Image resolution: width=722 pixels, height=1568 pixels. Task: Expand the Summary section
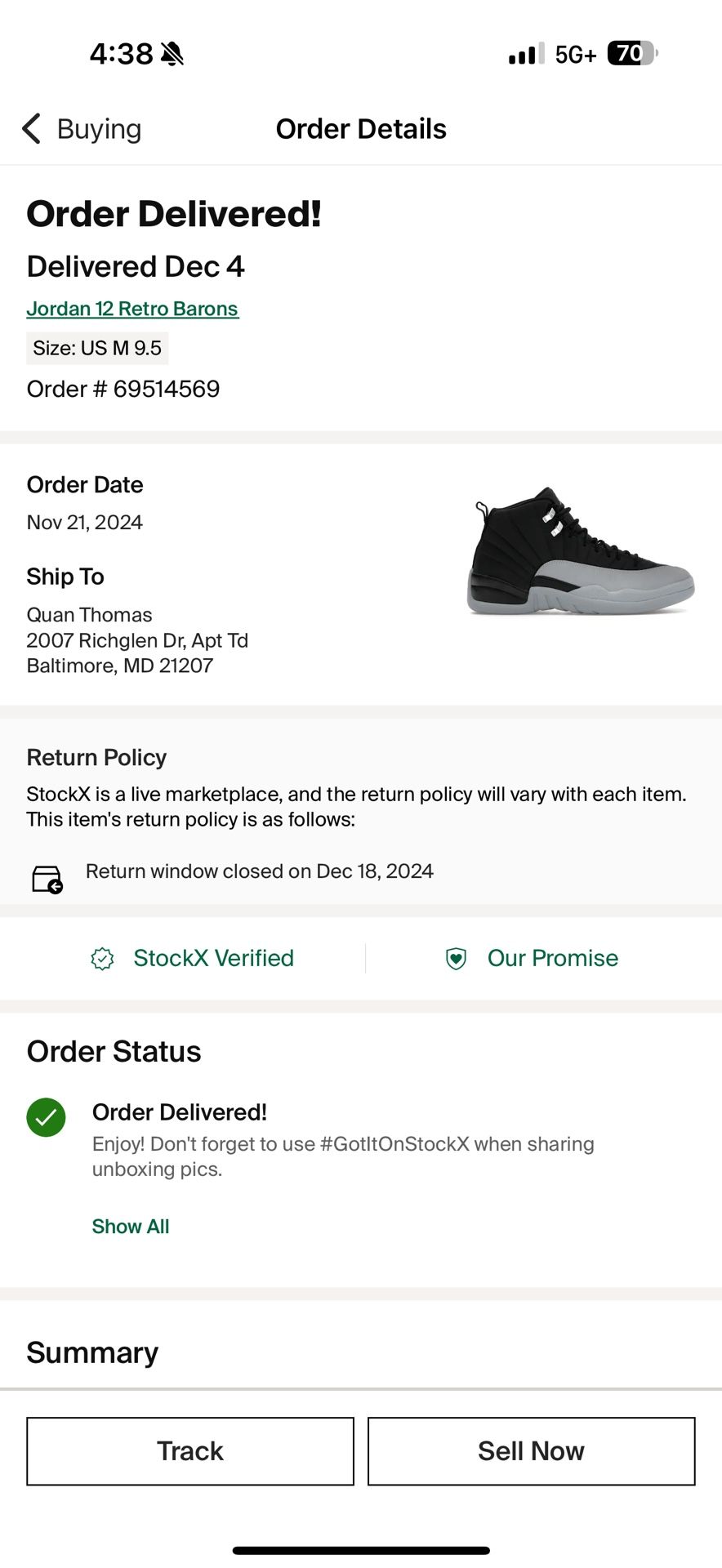(x=92, y=1352)
